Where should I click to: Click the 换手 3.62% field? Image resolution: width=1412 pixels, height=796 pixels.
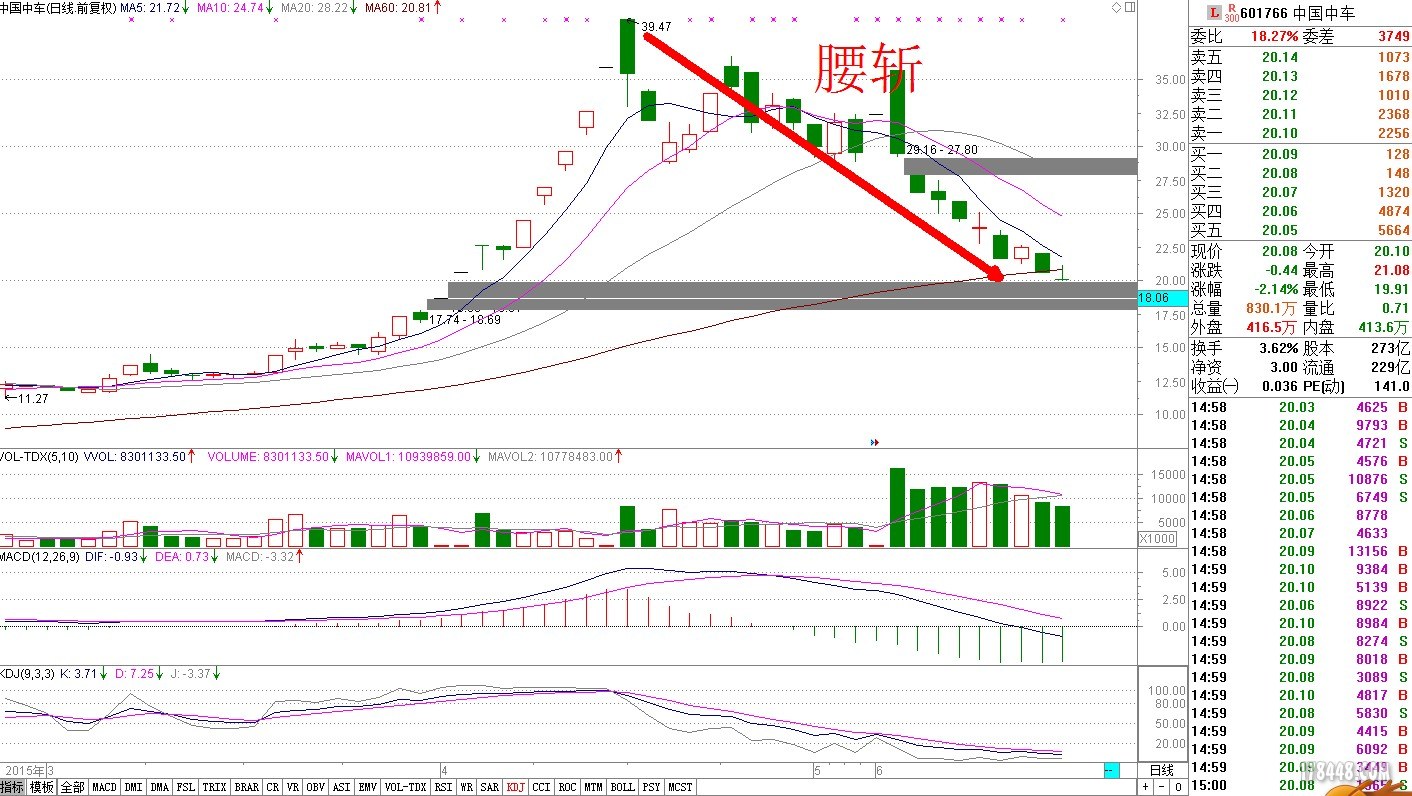click(x=1244, y=348)
